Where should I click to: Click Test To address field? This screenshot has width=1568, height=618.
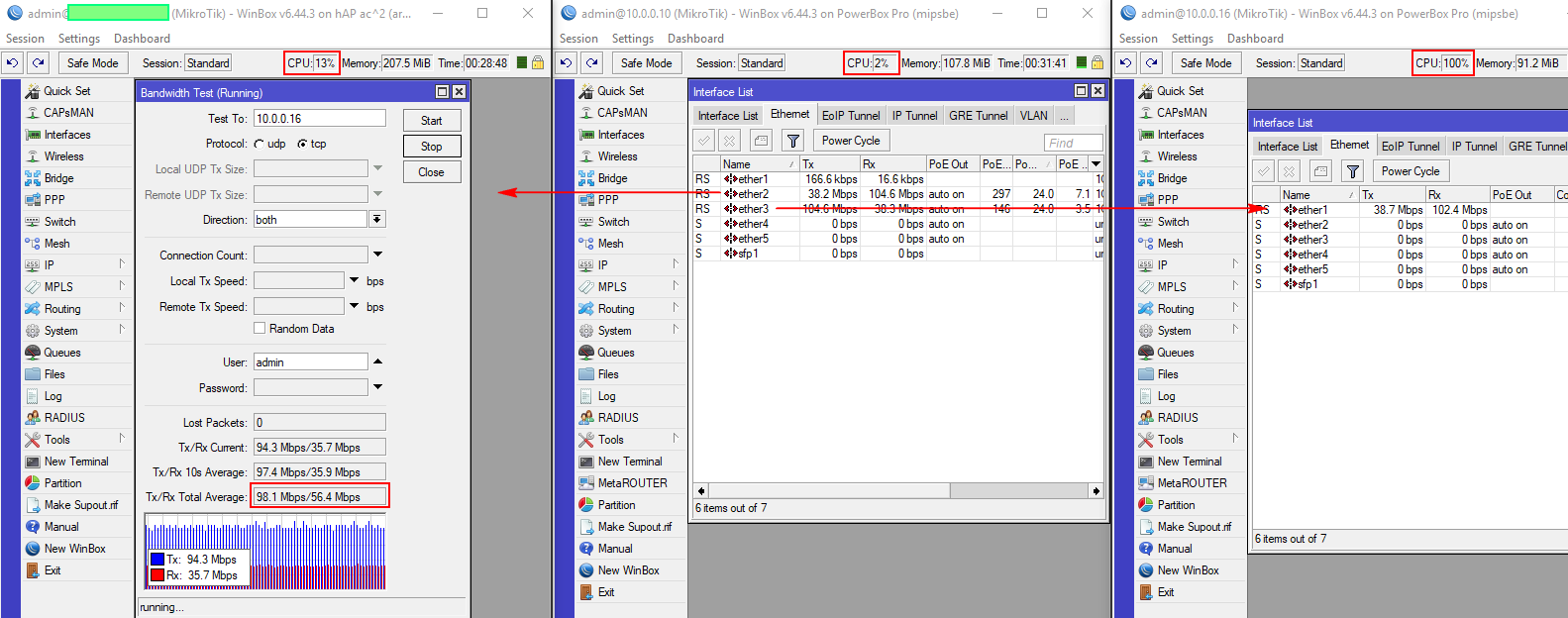pos(319,118)
